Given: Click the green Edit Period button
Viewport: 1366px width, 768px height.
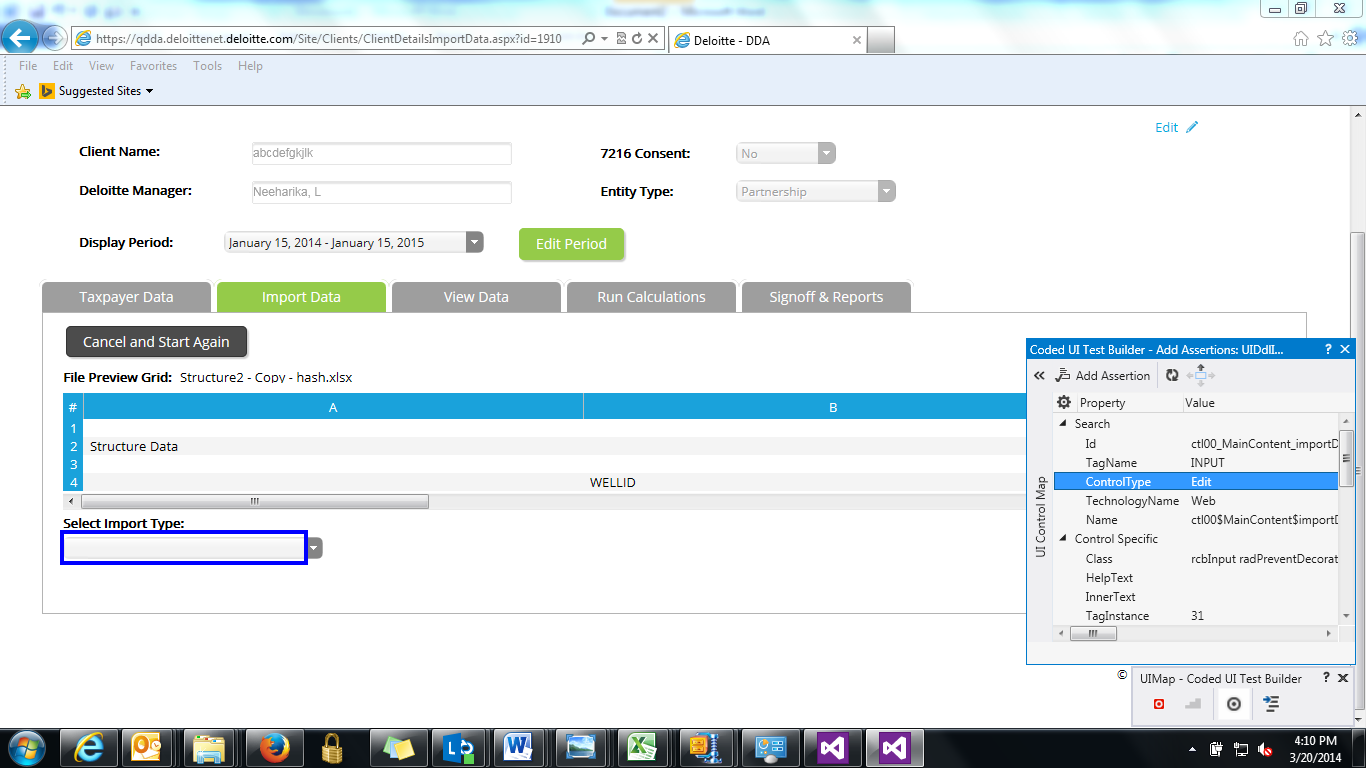Looking at the screenshot, I should click(571, 244).
